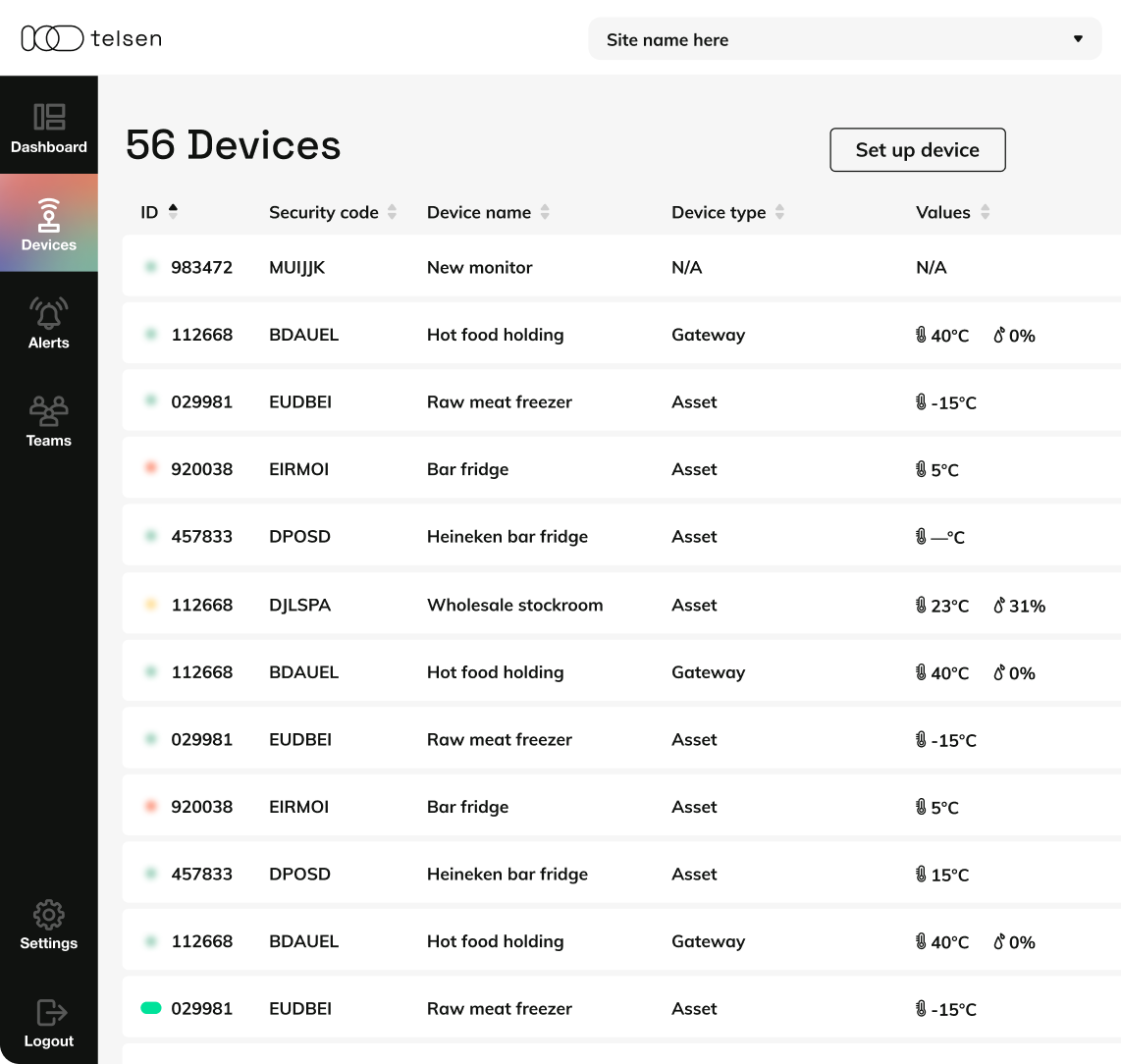Click the red status dot on Bar fridge row
1121x1064 pixels.
[150, 468]
